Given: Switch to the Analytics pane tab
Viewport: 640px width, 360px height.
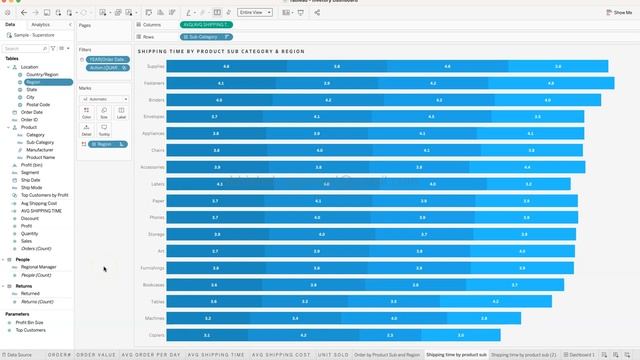Looking at the screenshot, I should click(40, 25).
